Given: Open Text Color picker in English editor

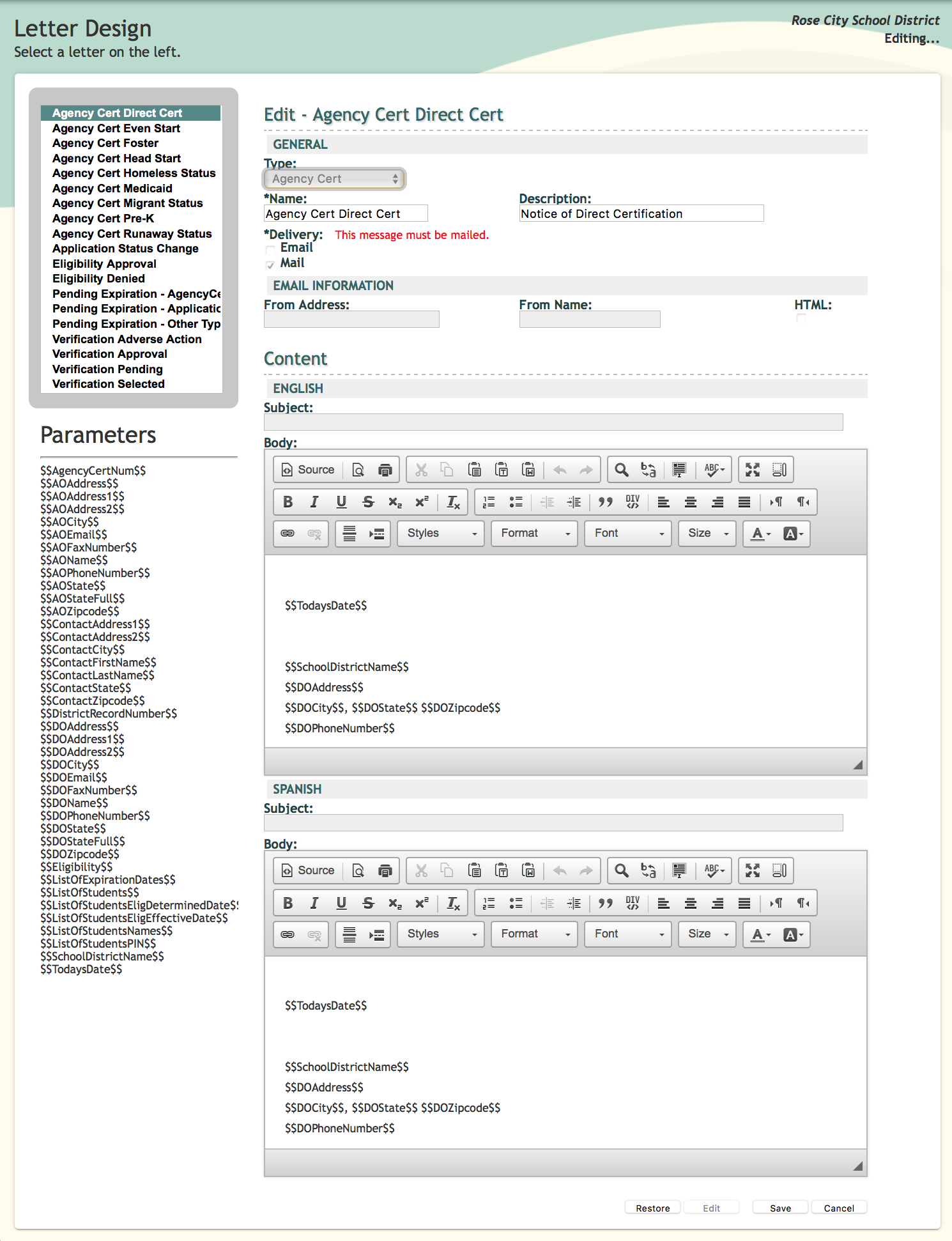Looking at the screenshot, I should (760, 534).
